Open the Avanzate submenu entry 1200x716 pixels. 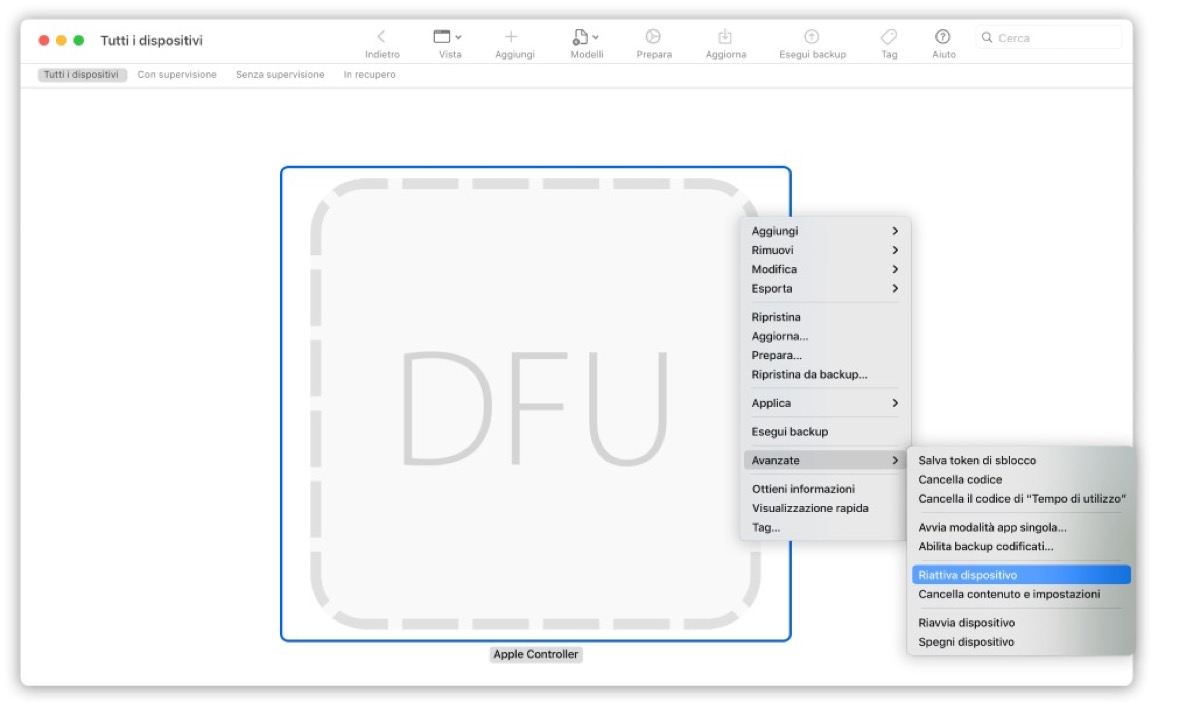click(x=825, y=460)
